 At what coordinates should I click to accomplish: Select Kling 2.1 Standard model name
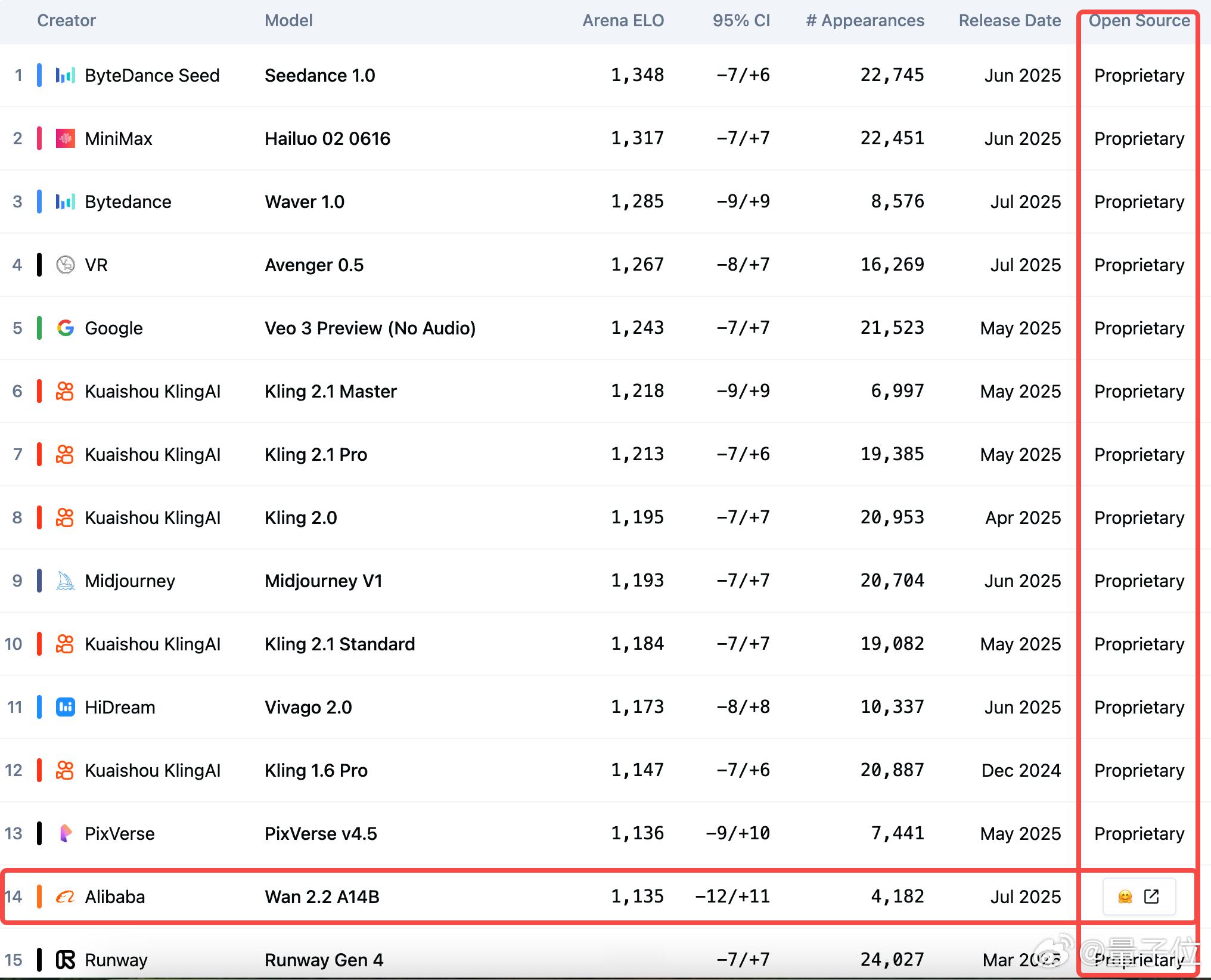[340, 644]
